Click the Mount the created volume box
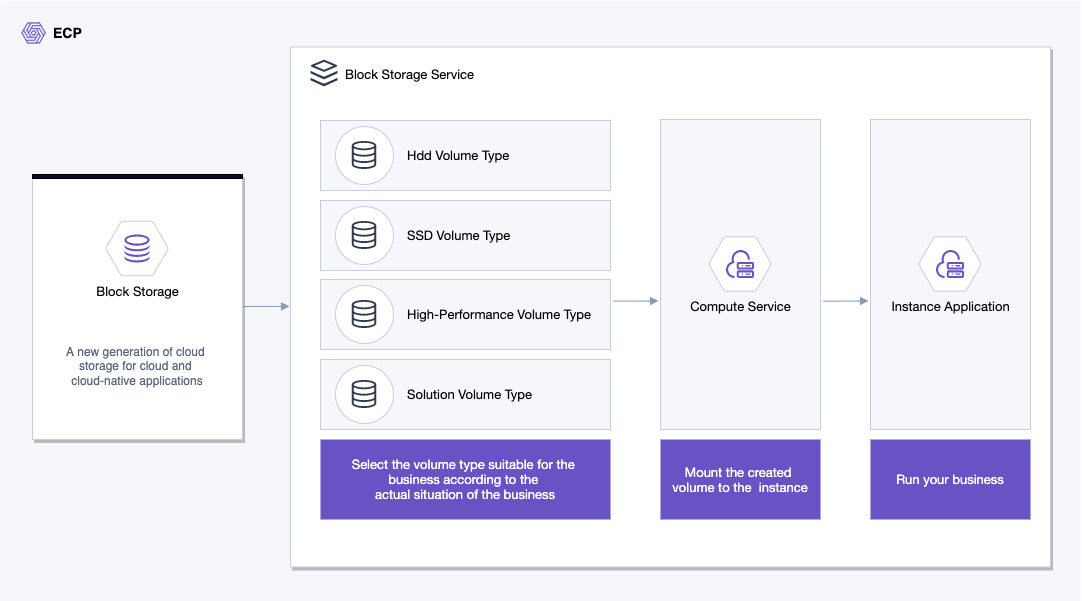 740,480
